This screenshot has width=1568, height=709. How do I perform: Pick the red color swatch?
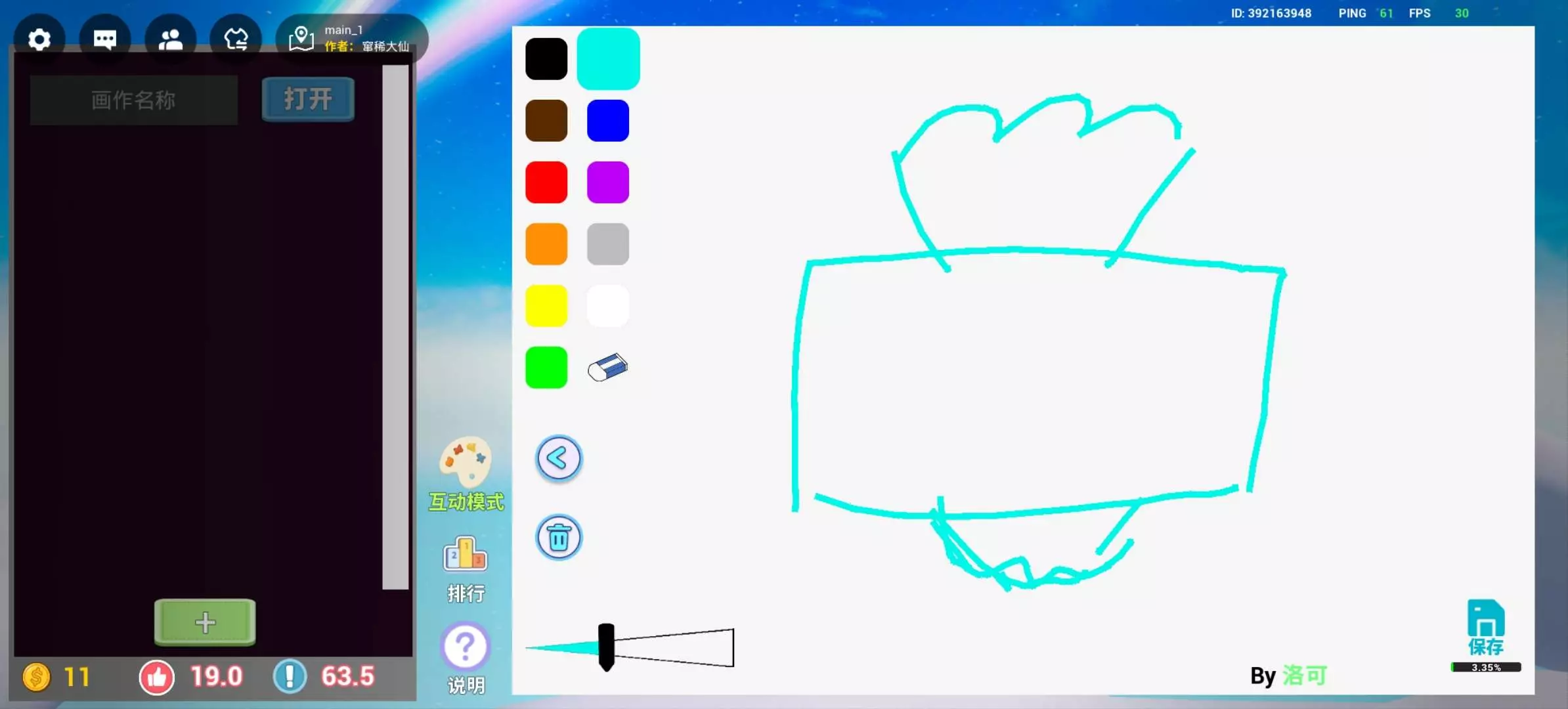(546, 183)
